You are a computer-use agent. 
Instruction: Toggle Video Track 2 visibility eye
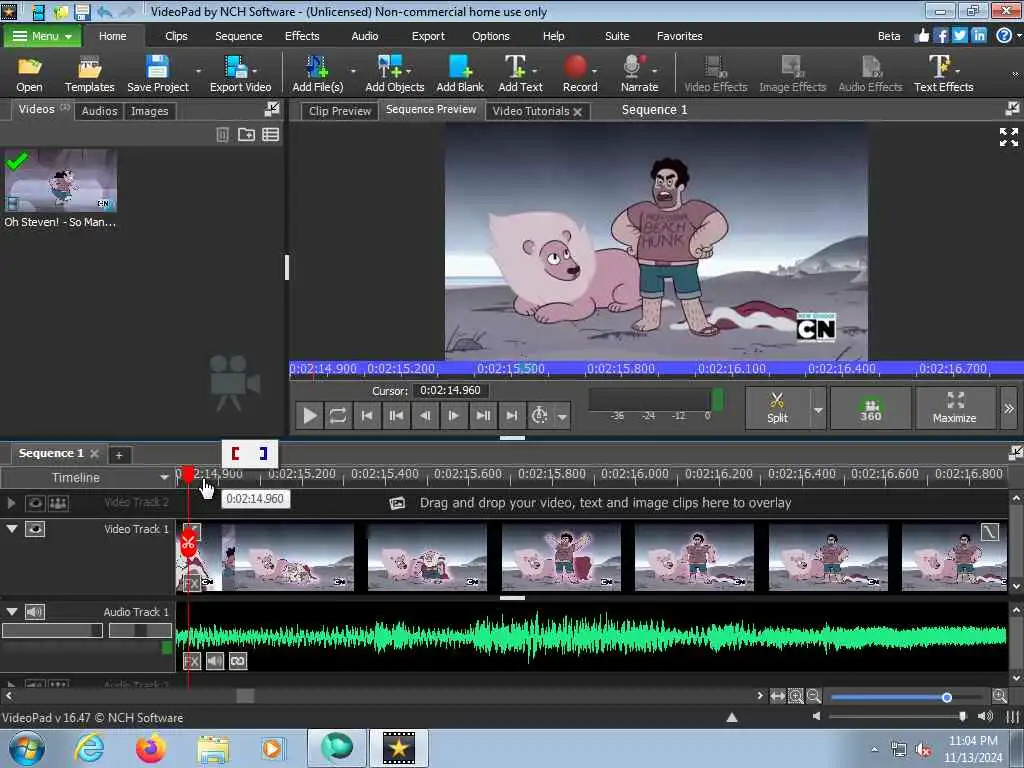[35, 503]
